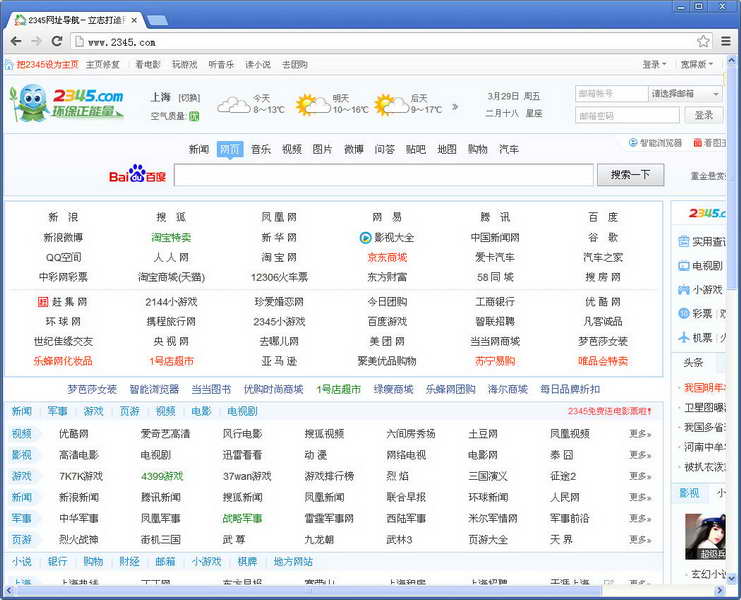Screen dimensions: 741x600
Task: Switch to the 军事 category tab
Action: tap(58, 411)
